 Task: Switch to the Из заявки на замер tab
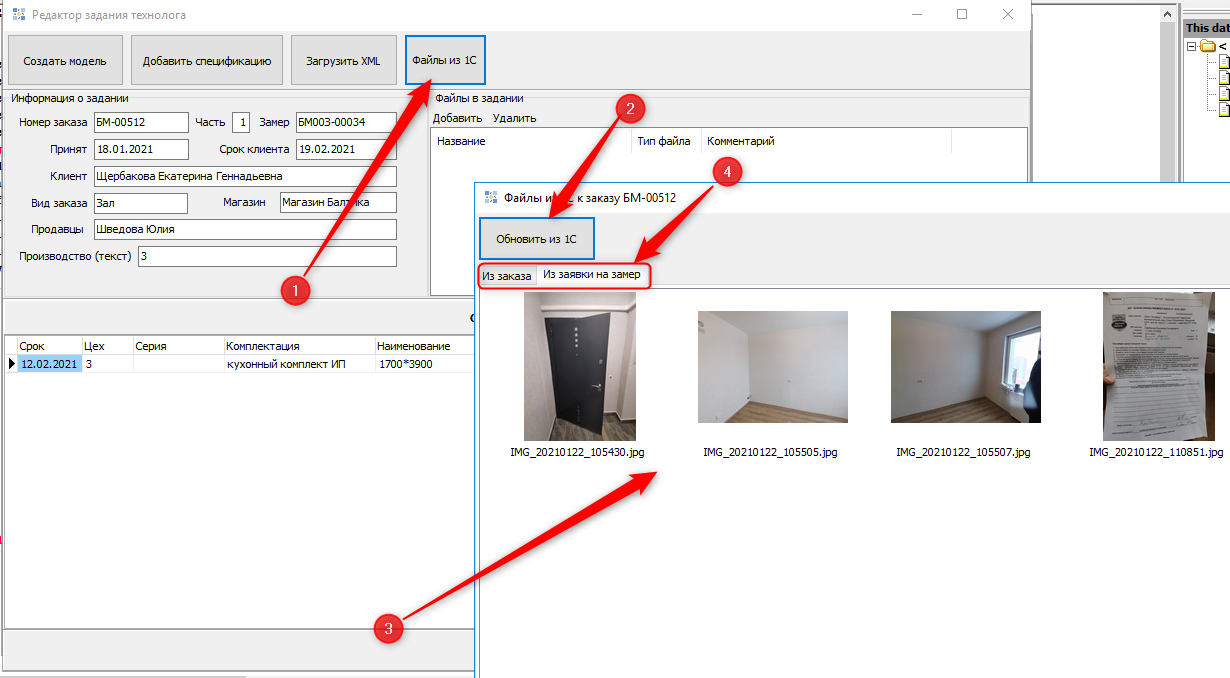[x=592, y=275]
